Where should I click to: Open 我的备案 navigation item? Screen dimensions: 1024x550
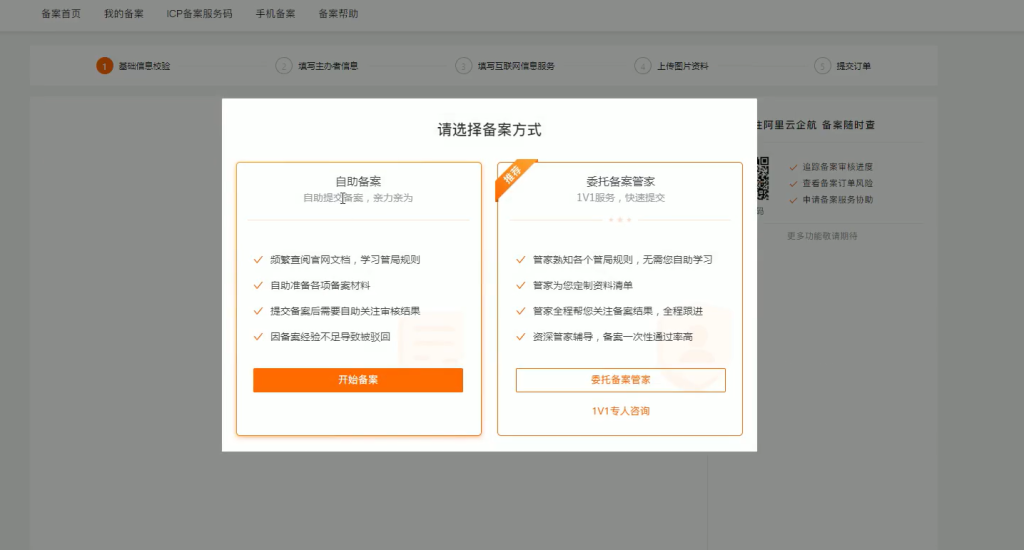pos(123,14)
